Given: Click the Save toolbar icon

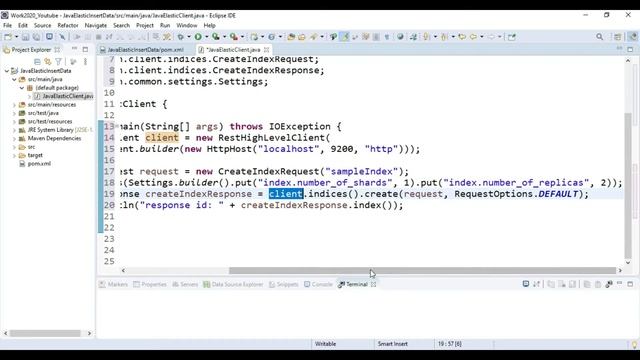Looking at the screenshot, I should 25,37.
